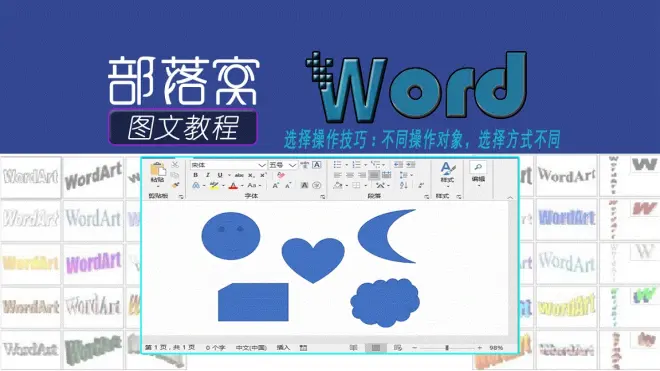The width and height of the screenshot is (660, 371).
Task: Expand the font color dropdown arrow
Action: [x=242, y=186]
